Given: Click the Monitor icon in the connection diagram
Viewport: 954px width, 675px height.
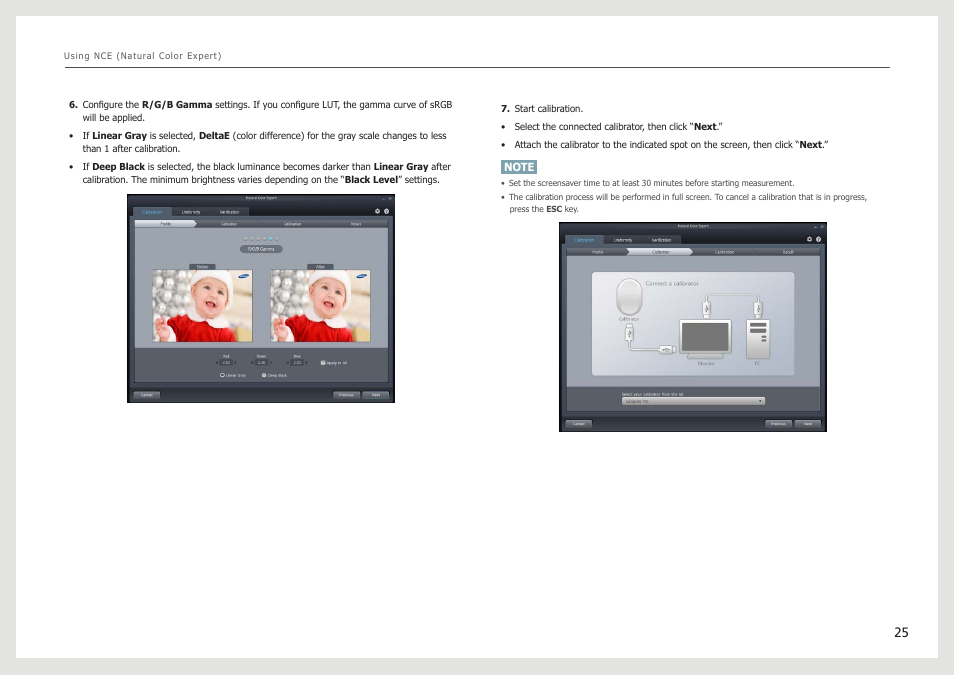Looking at the screenshot, I should [x=706, y=338].
